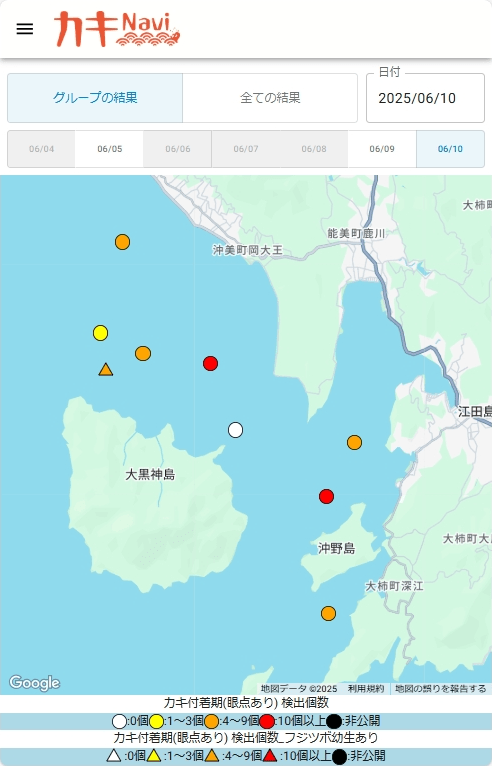
Task: Select the 06/10 date tab
Action: (x=450, y=149)
